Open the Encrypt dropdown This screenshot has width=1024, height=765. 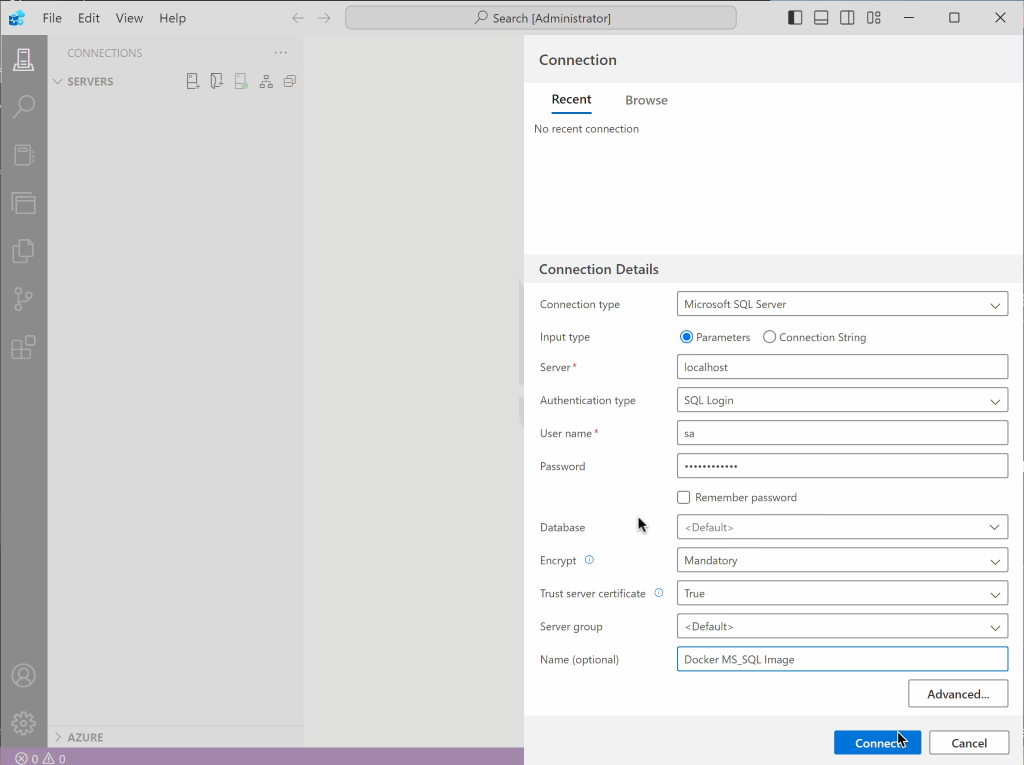842,560
